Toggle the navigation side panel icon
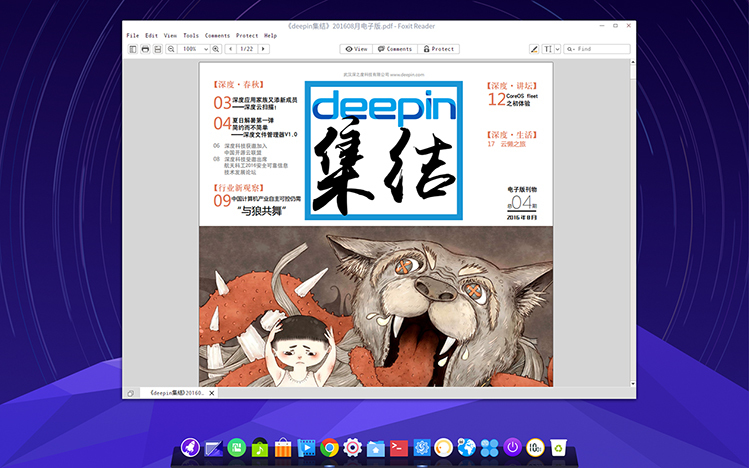The image size is (749, 468). point(133,49)
